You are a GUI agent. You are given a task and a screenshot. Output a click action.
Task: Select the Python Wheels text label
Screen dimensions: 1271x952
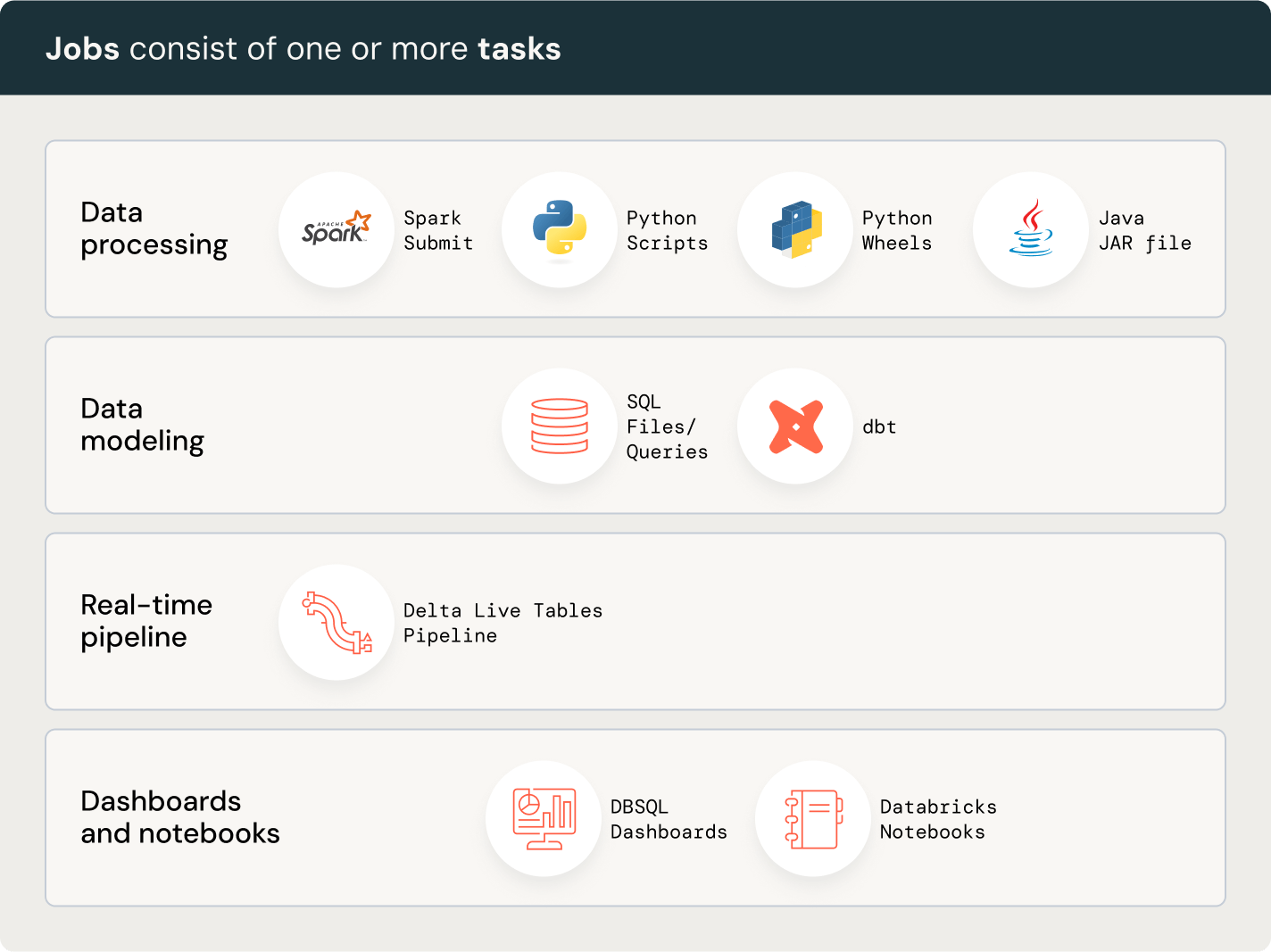[897, 230]
